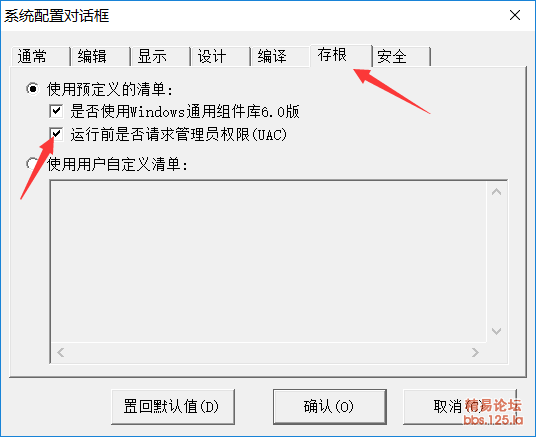Select the 显示 tab
This screenshot has width=536, height=437.
point(161,56)
